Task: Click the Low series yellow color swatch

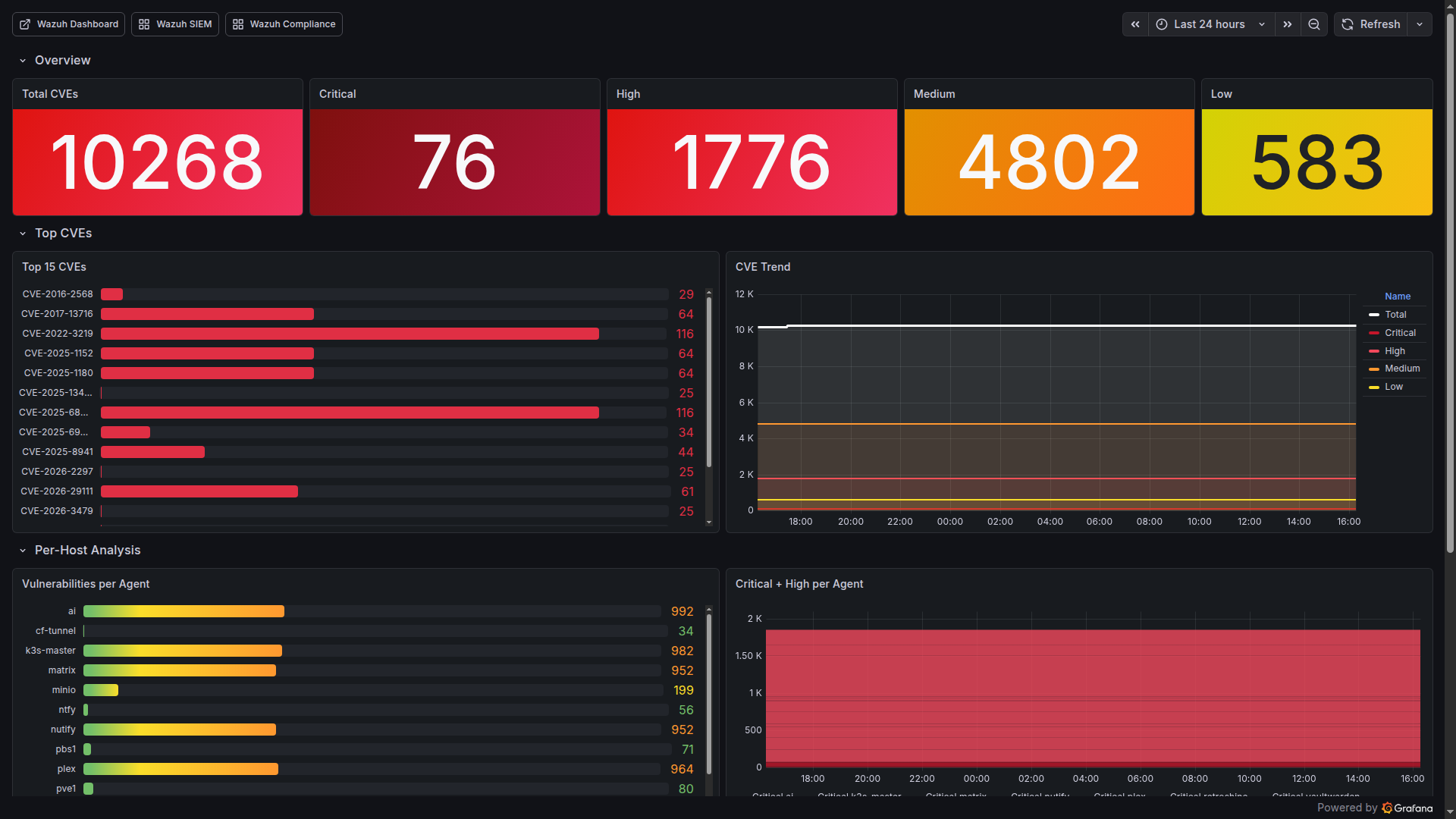Action: (x=1374, y=388)
